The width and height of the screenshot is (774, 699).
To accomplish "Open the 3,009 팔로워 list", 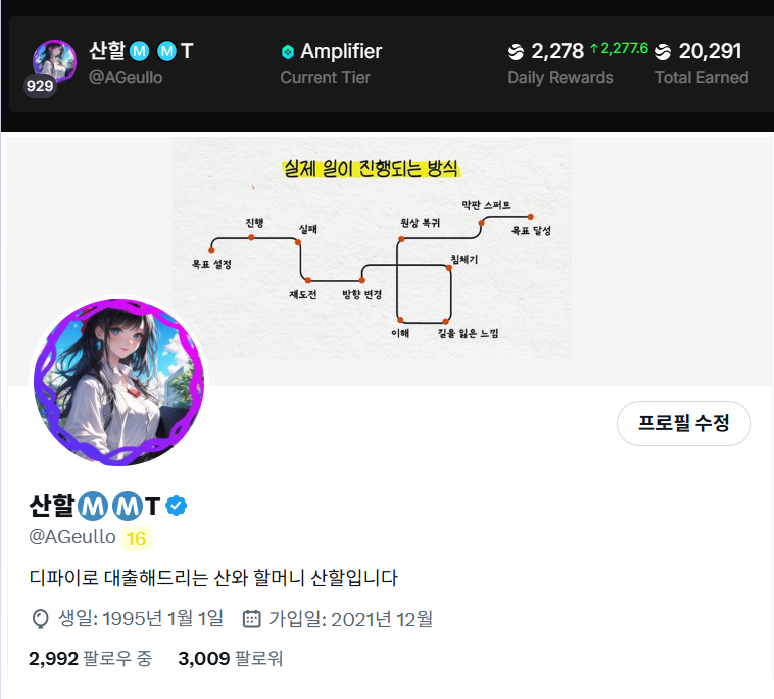I will [x=231, y=659].
